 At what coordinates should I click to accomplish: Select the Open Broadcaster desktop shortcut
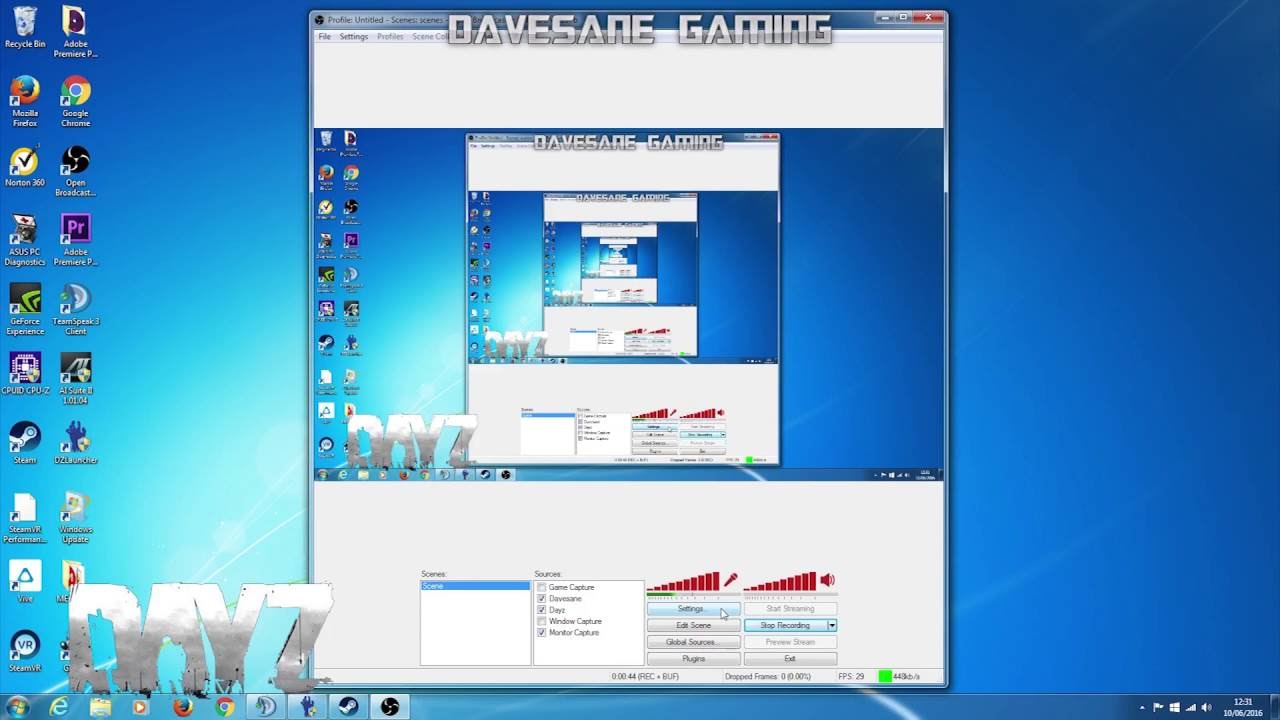75,171
